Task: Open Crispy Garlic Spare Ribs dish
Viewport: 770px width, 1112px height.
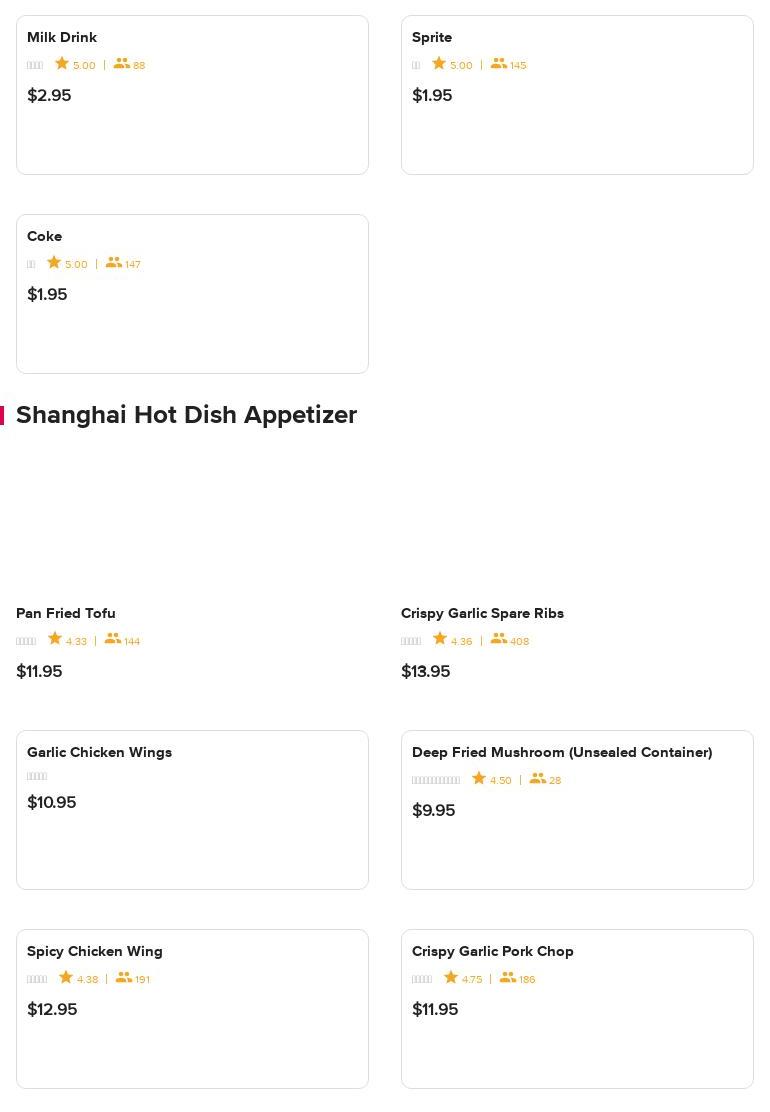Action: point(482,613)
